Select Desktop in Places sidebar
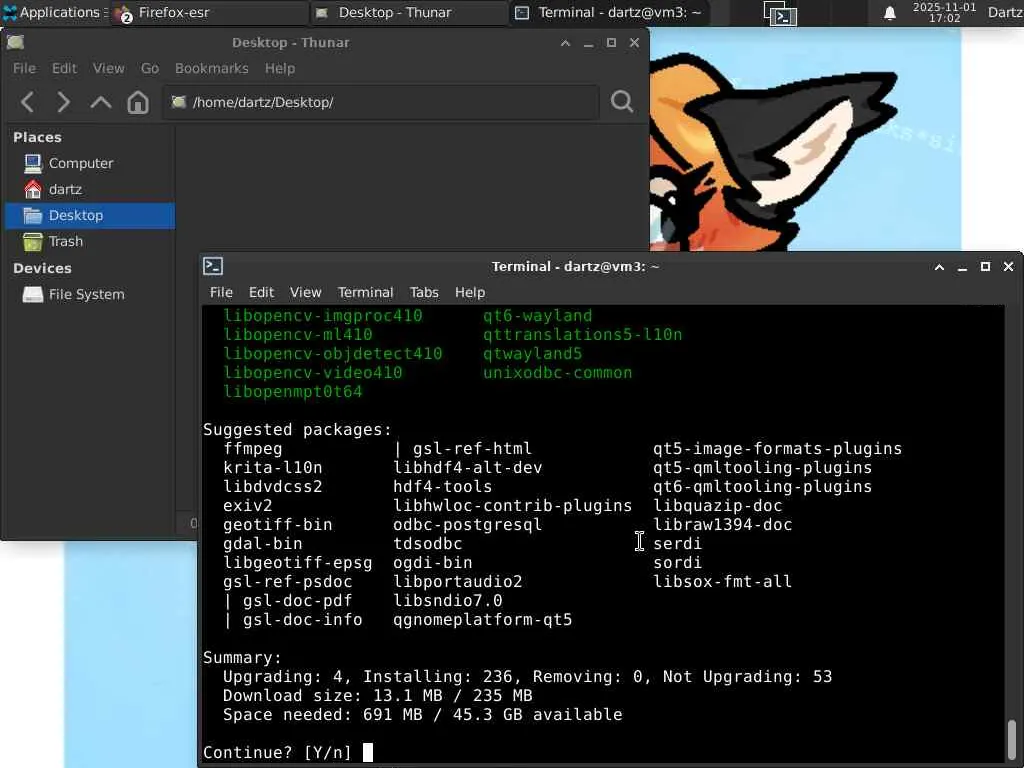This screenshot has height=768, width=1024. point(90,216)
